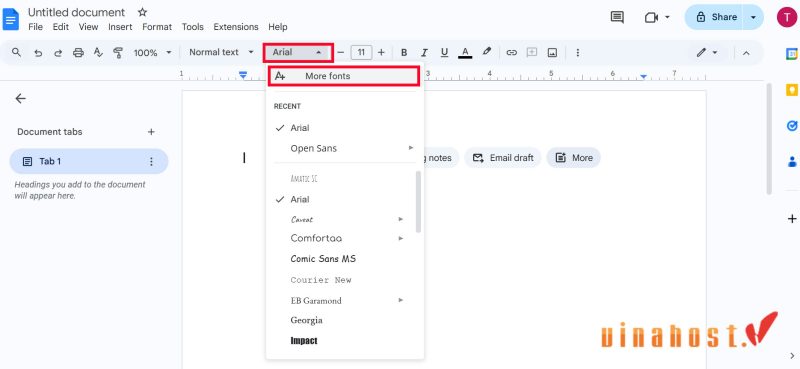The image size is (800, 369).
Task: Star the Untitled document
Action: click(x=142, y=12)
